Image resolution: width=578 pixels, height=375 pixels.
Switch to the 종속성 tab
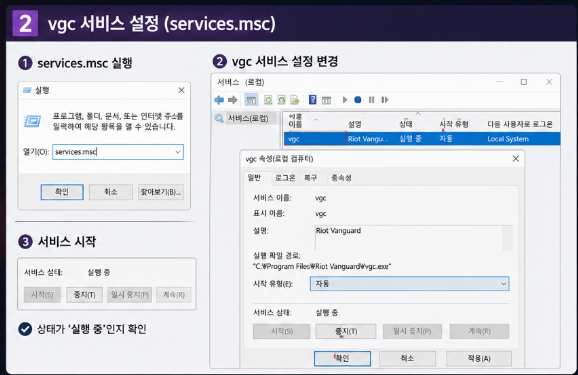(341, 178)
